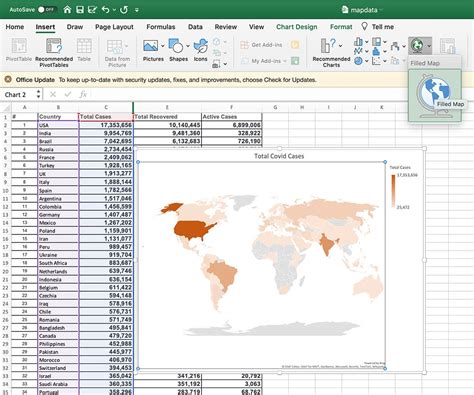Click the Recommended PivotTables icon
Screen dimensions: 474x395
[54, 46]
